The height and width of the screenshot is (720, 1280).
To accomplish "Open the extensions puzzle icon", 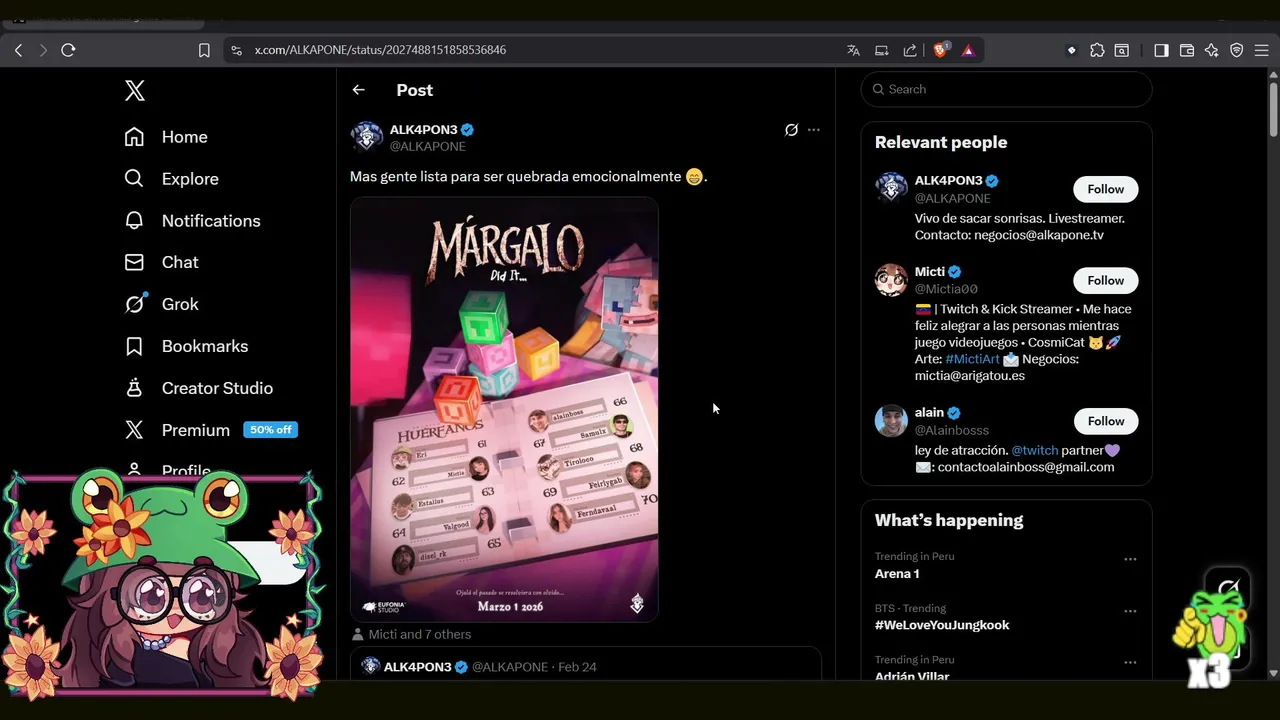I will pos(1097,50).
